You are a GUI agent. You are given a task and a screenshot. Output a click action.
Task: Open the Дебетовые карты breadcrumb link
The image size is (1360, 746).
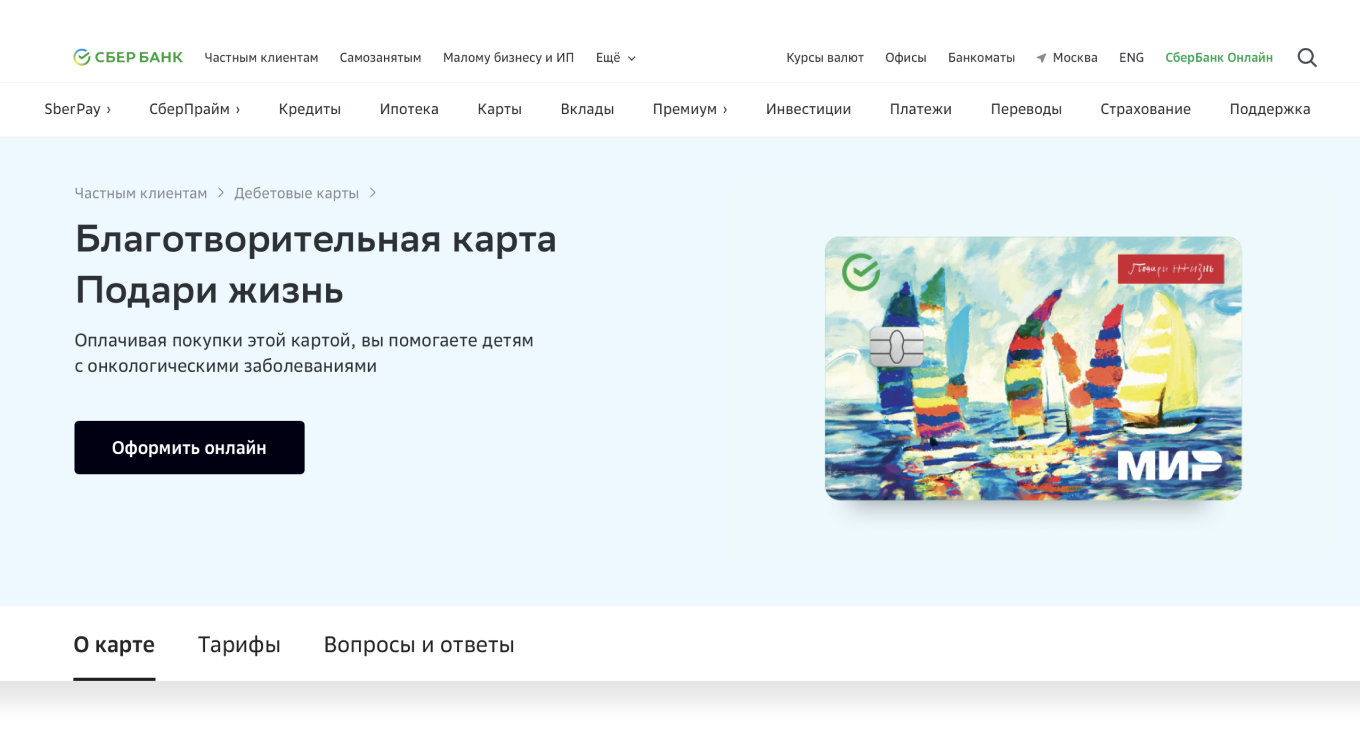click(296, 193)
